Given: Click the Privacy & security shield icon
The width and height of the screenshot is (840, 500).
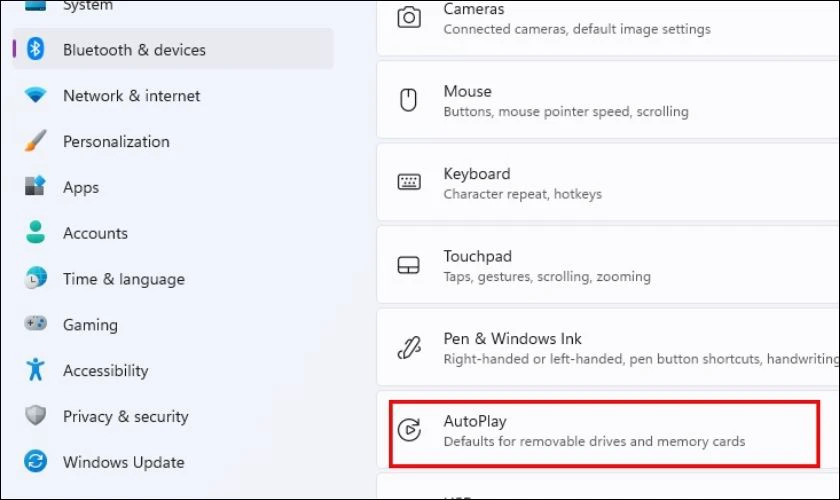Looking at the screenshot, I should click(36, 416).
